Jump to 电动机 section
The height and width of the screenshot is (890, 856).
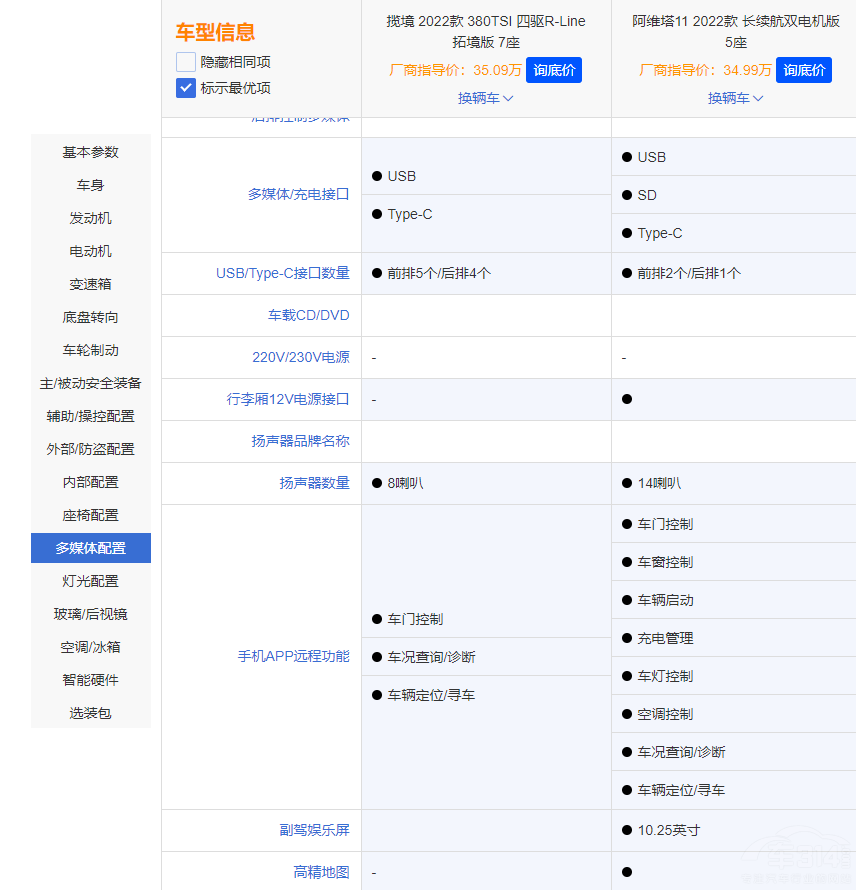pyautogui.click(x=91, y=251)
